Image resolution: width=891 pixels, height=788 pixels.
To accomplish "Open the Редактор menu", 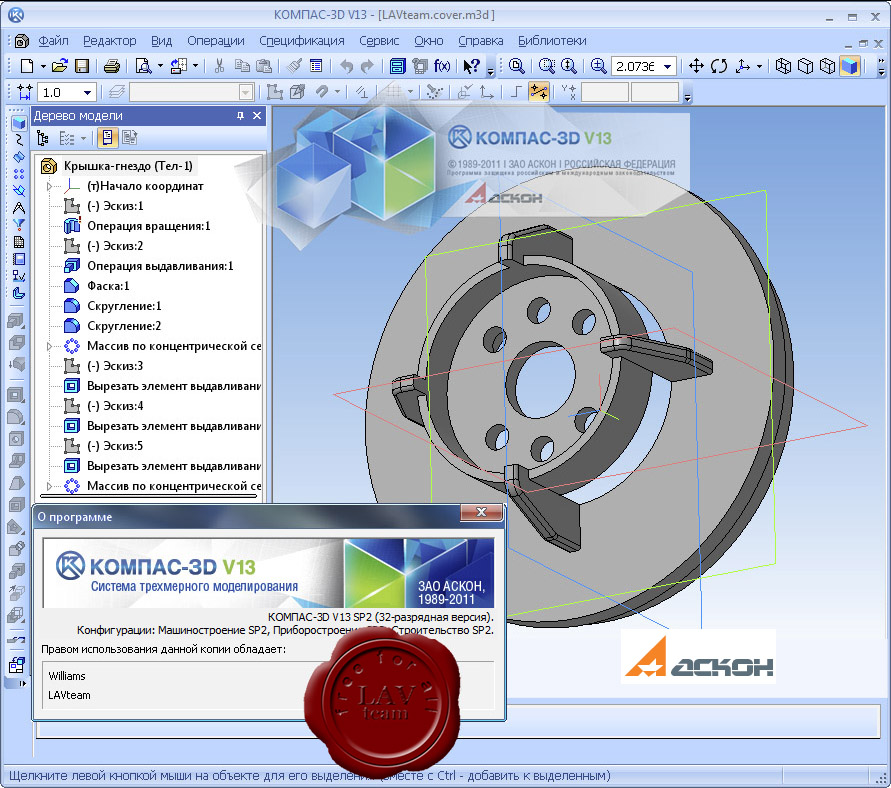I will tap(110, 41).
